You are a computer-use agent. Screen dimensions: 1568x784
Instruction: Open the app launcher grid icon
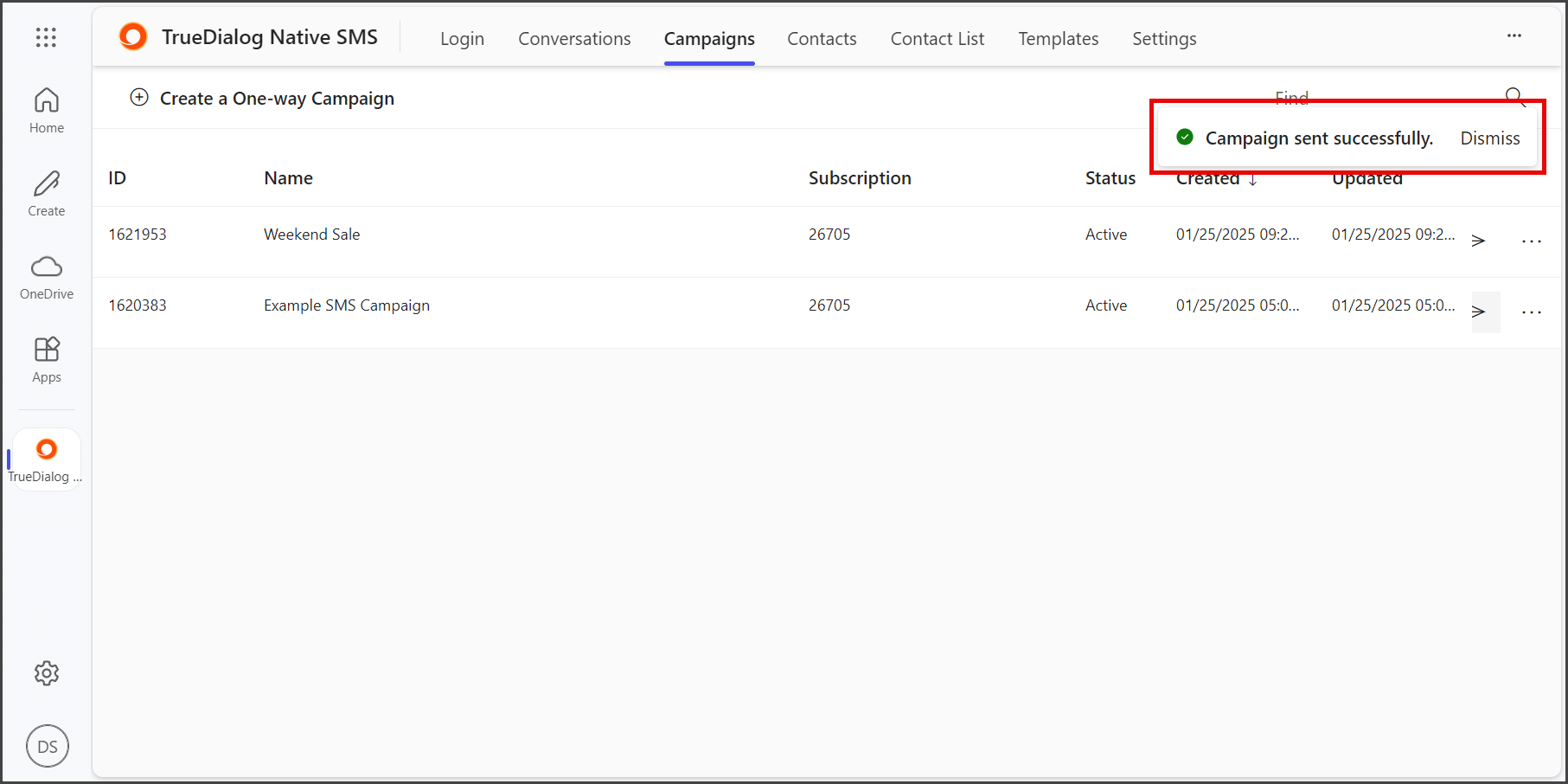point(46,37)
